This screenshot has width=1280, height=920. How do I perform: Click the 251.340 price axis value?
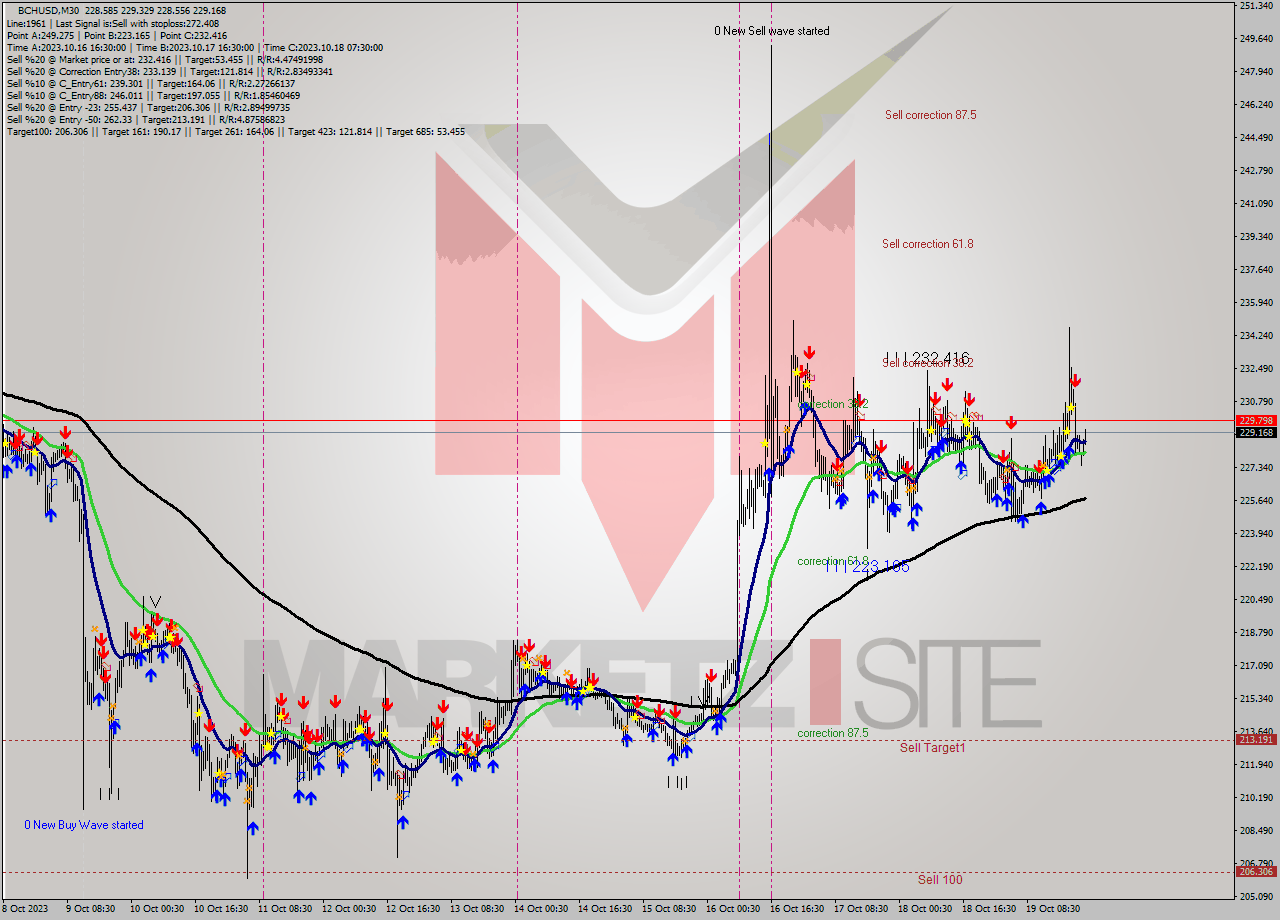[x=1255, y=6]
